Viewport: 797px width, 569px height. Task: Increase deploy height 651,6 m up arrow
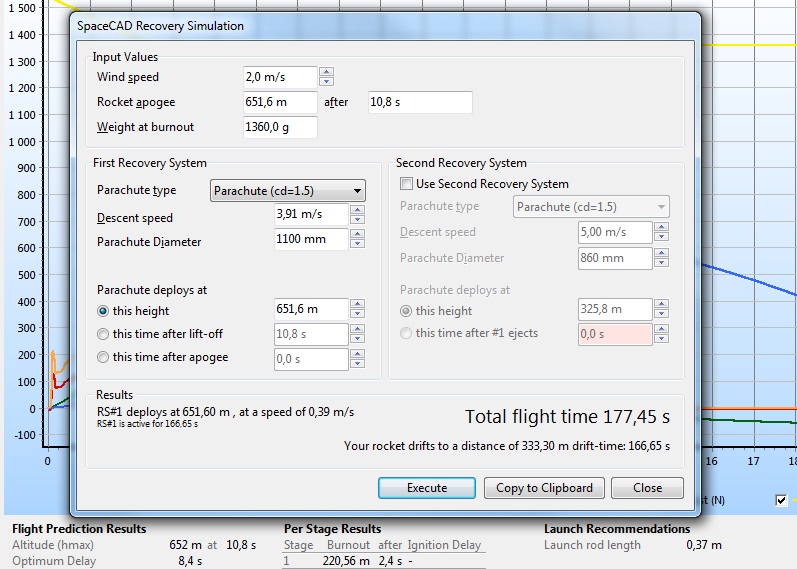357,304
